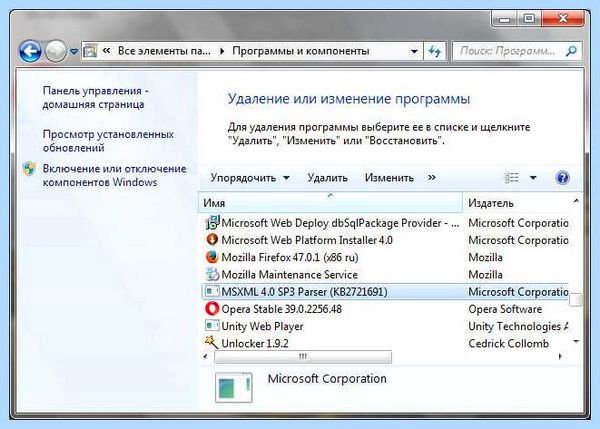Image resolution: width=600 pixels, height=429 pixels.
Task: Click the change view icon
Action: (x=512, y=178)
